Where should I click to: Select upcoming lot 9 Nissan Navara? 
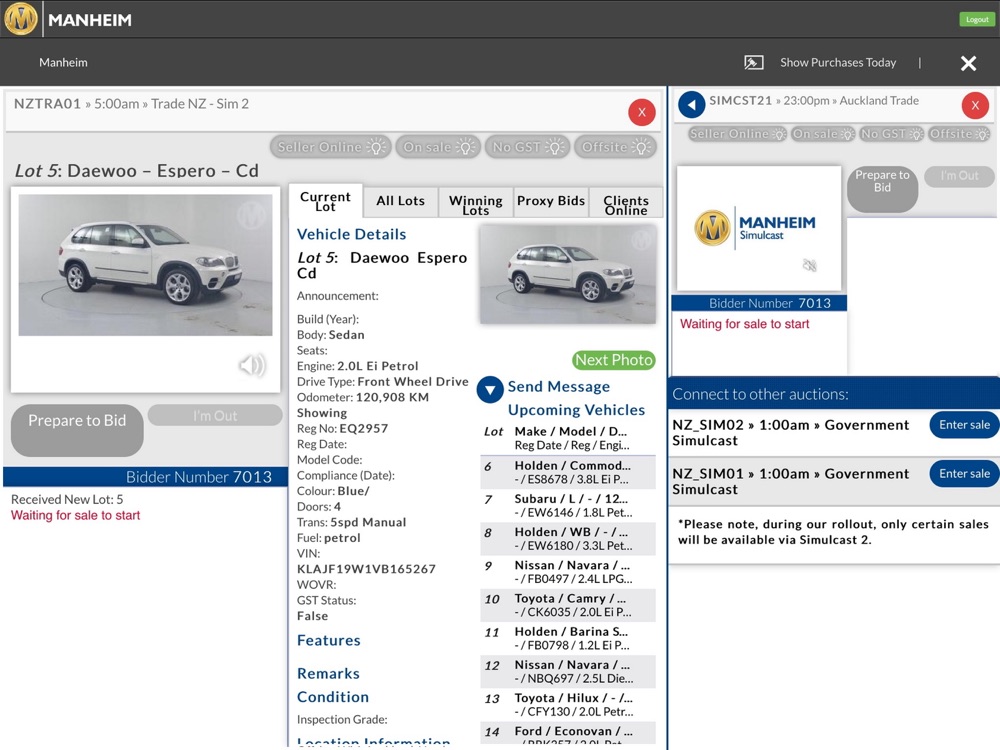pos(568,572)
